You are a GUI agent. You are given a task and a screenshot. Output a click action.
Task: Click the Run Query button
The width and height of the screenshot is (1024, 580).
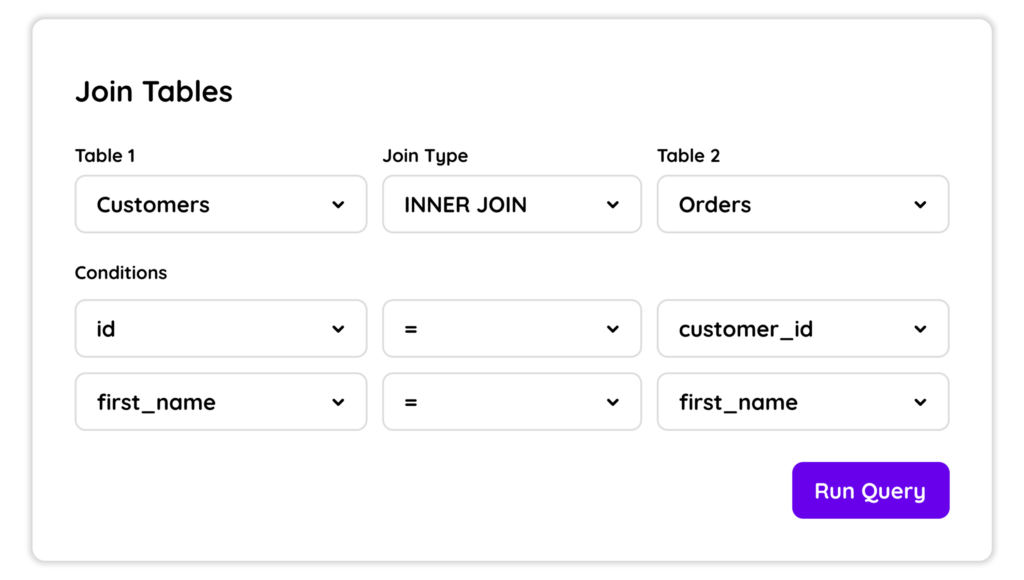pos(871,491)
